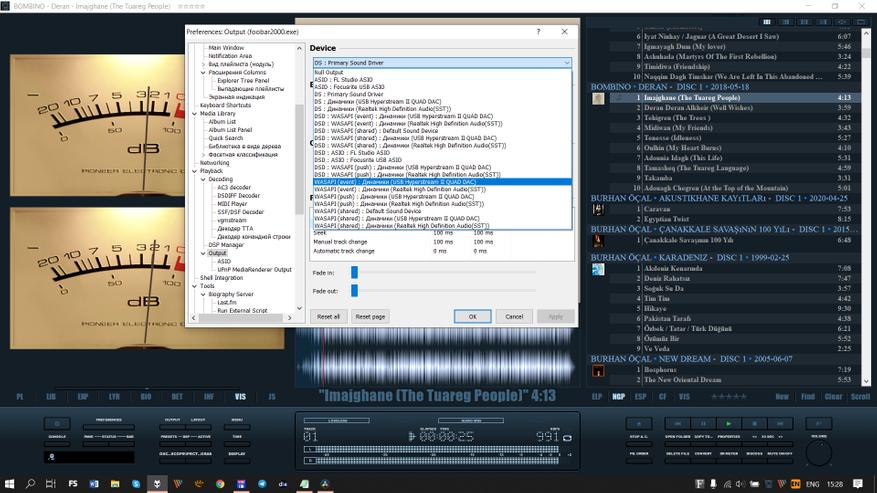Switch to the PL panel tab
Screen dimensions: 877x493
(x=20, y=396)
